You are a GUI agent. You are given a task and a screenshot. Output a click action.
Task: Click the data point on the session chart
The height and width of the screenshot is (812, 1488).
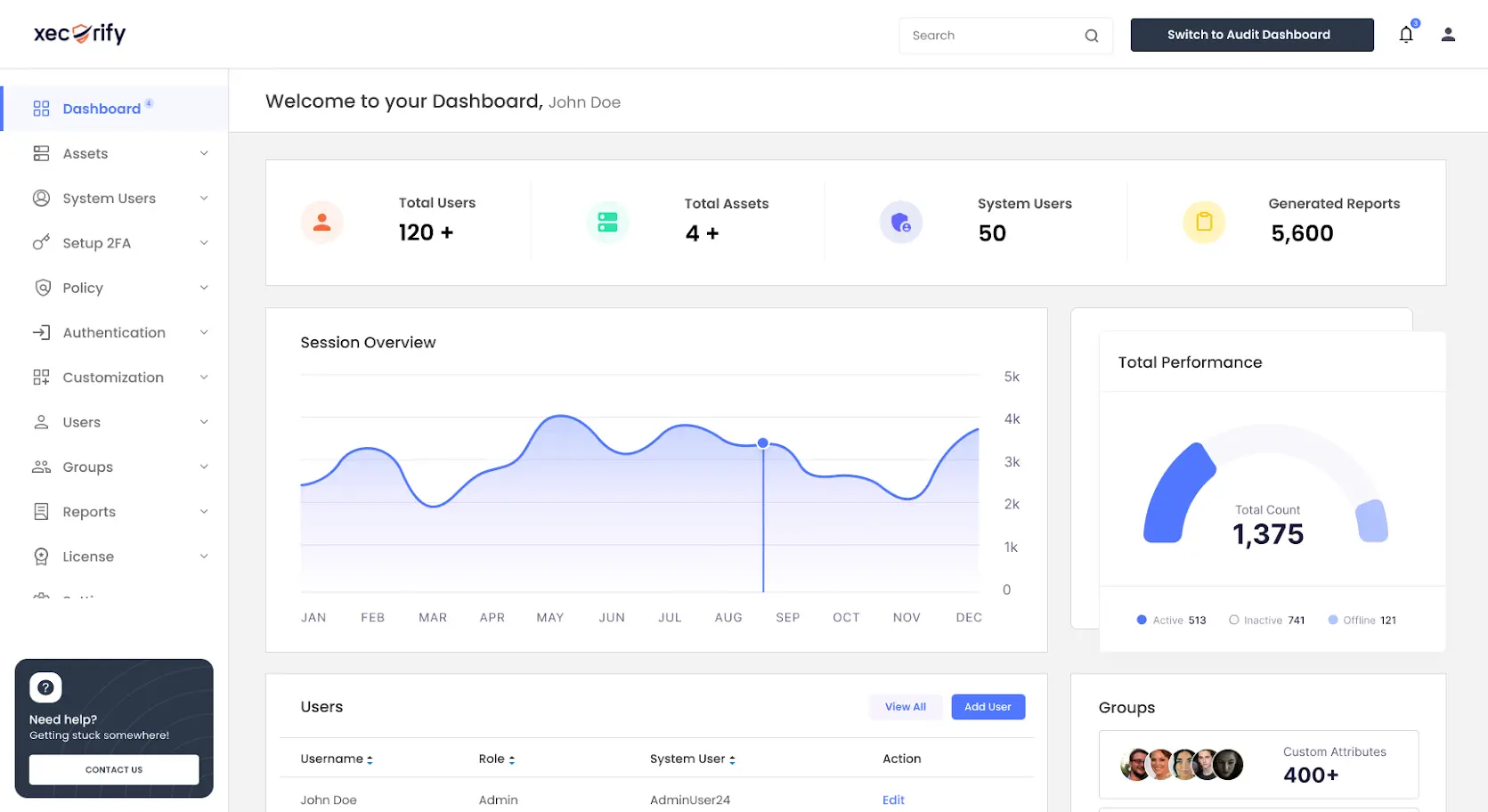[763, 443]
